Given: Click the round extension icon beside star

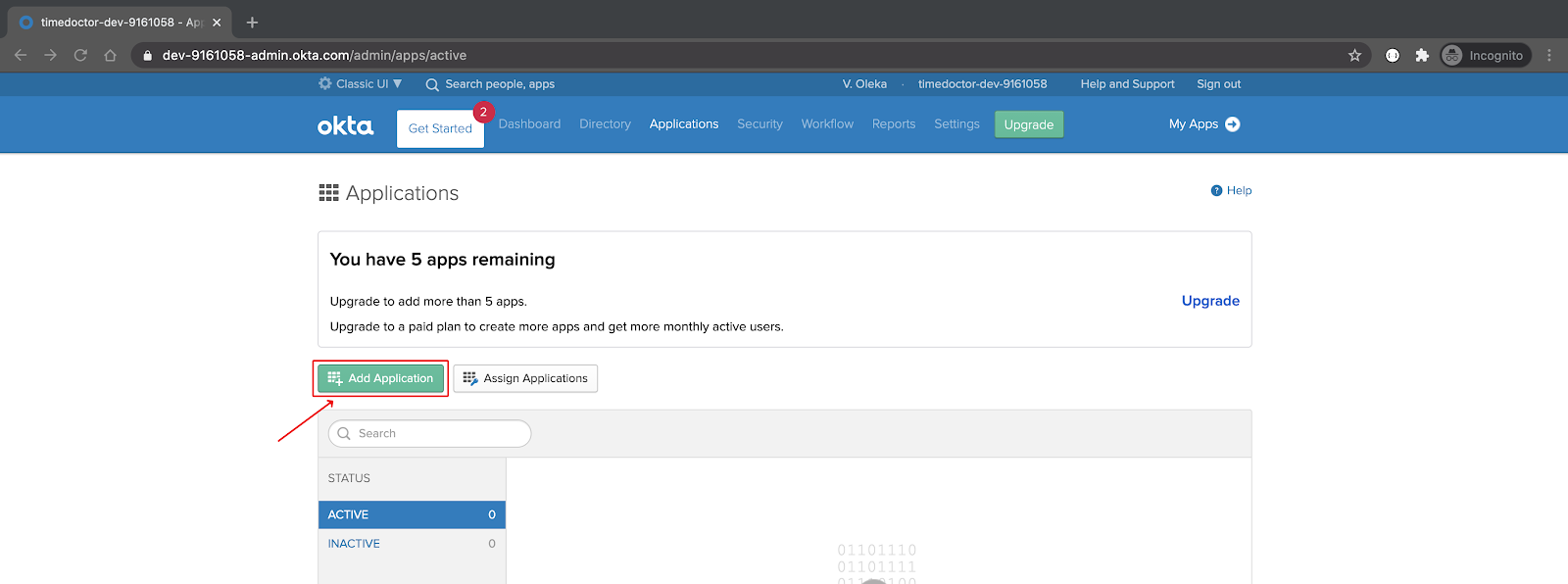Looking at the screenshot, I should click(x=1393, y=55).
